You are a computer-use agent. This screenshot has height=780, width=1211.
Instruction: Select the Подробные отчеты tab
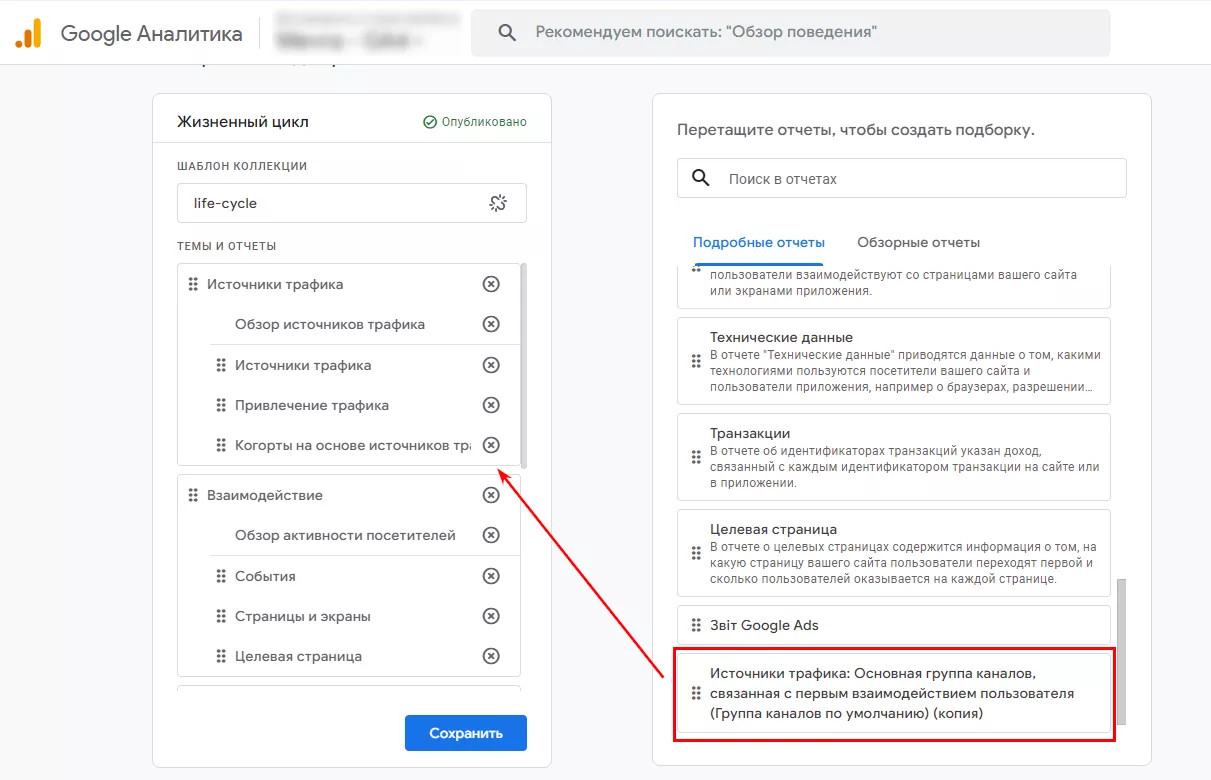(x=759, y=242)
